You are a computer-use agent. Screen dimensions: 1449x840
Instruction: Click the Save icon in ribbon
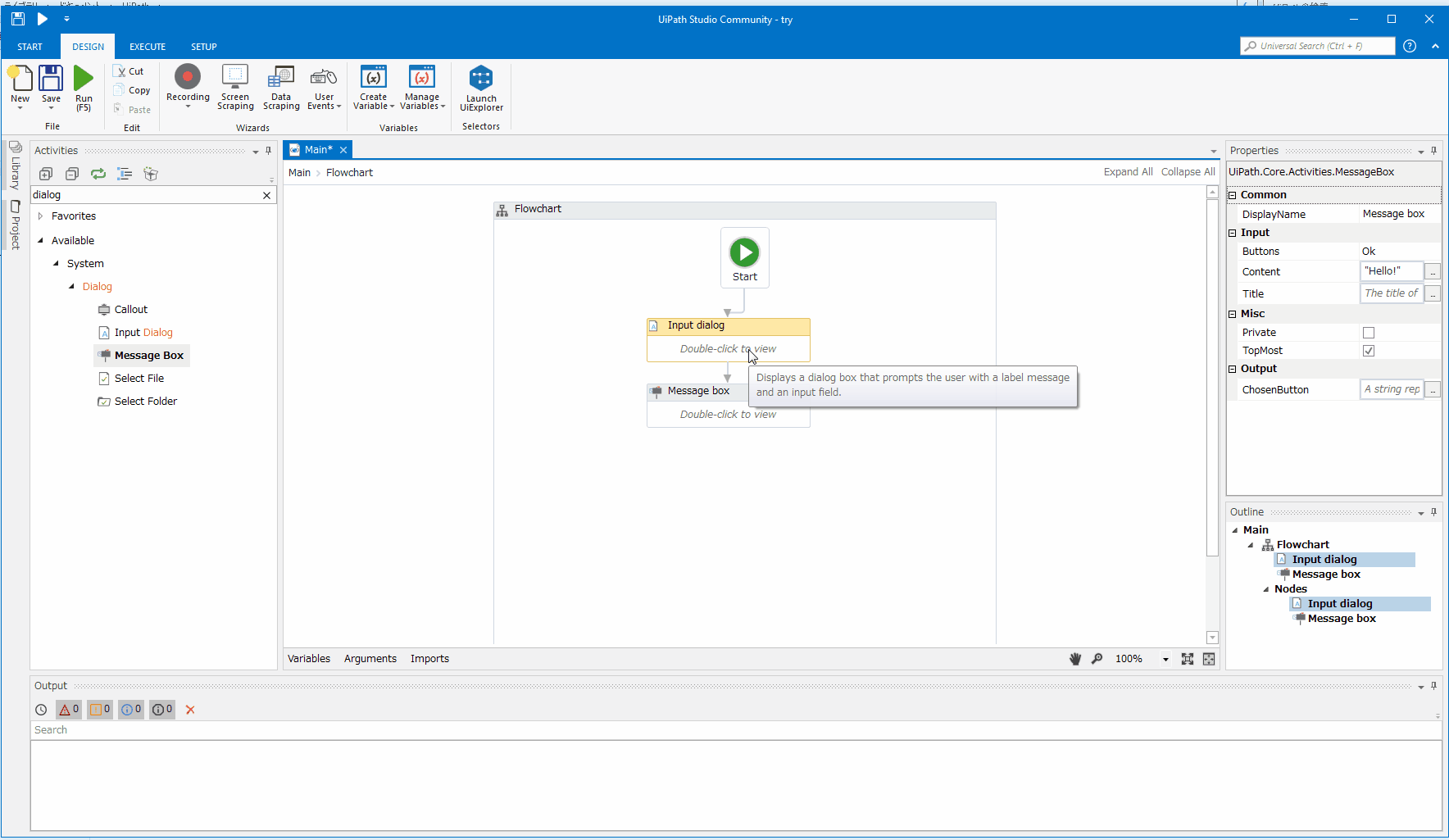tap(51, 85)
